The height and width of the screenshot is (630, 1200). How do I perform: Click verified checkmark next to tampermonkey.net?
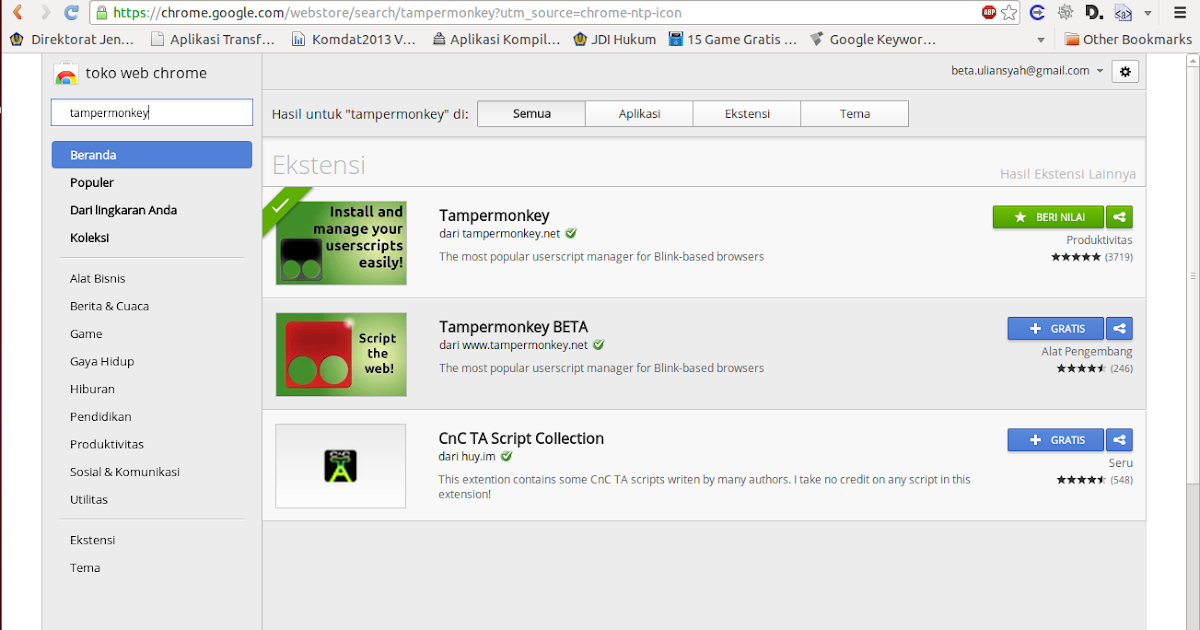(571, 233)
